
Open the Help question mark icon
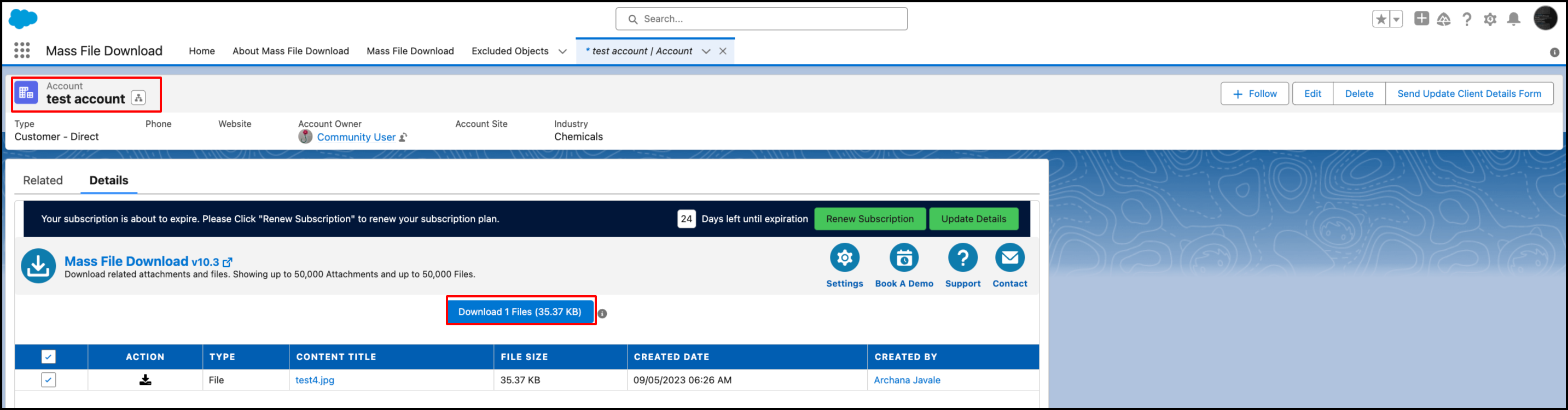coord(1467,20)
